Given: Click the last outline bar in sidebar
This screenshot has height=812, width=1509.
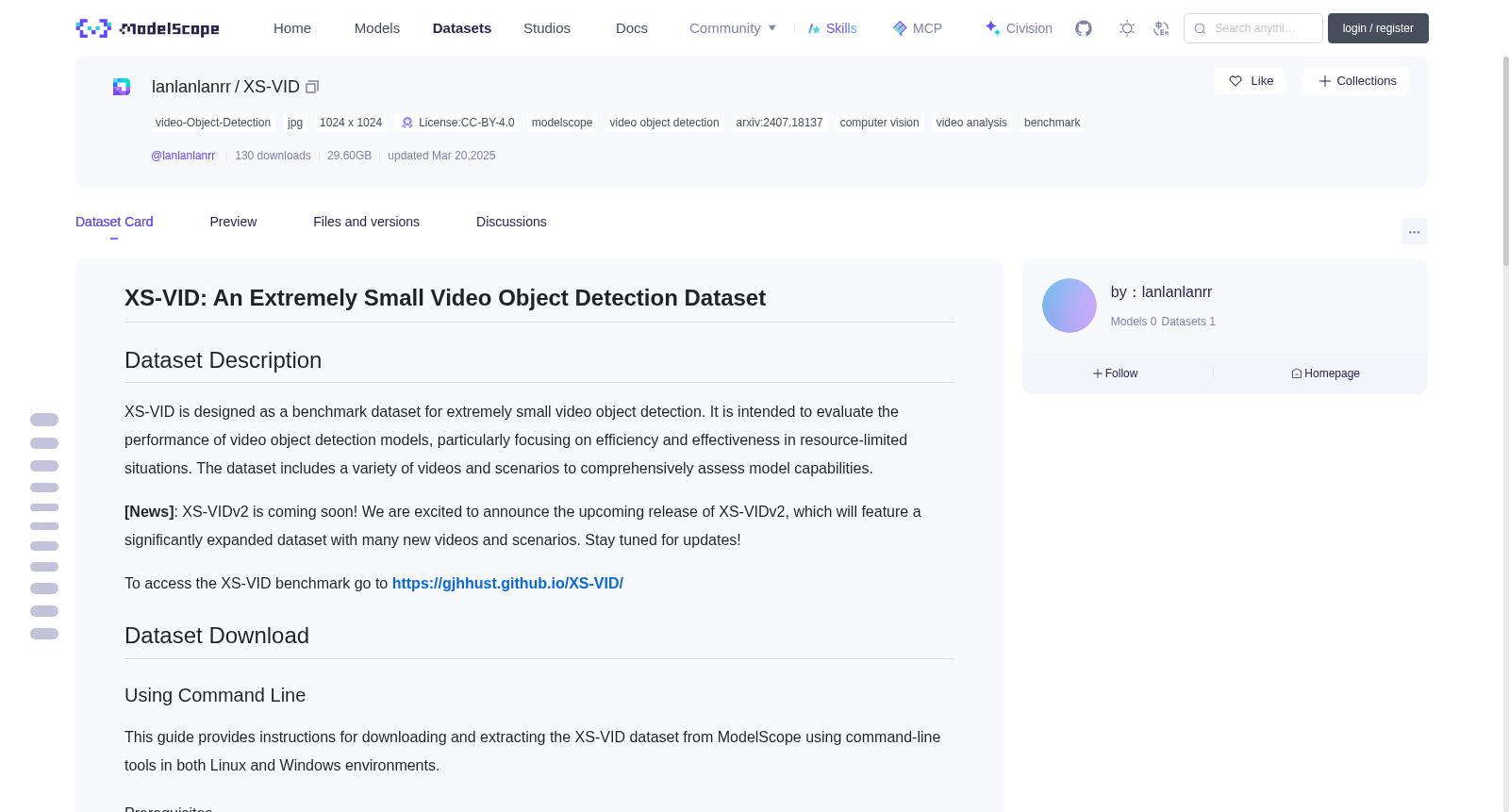Looking at the screenshot, I should click(x=44, y=634).
